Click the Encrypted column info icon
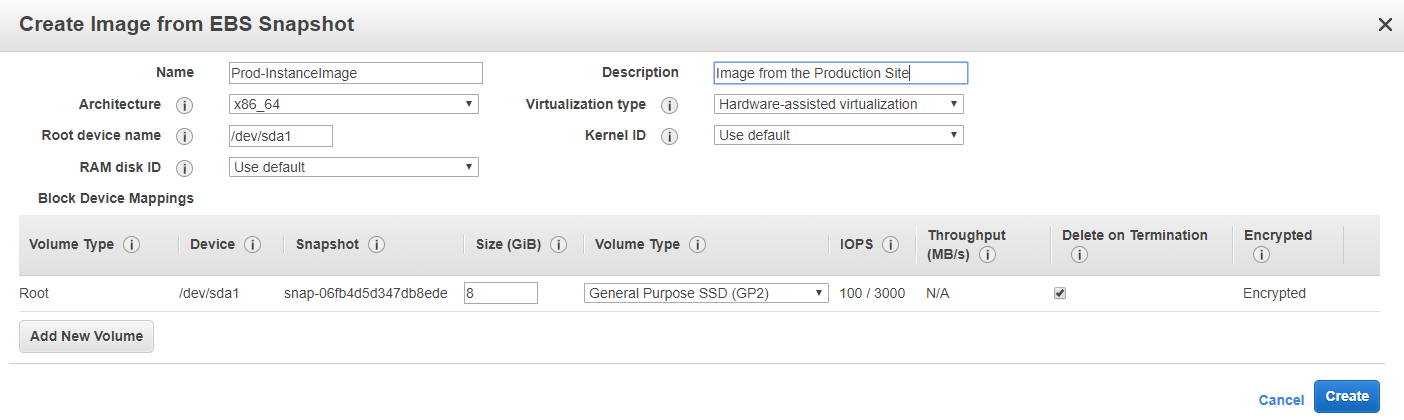The image size is (1404, 420). (x=1260, y=255)
